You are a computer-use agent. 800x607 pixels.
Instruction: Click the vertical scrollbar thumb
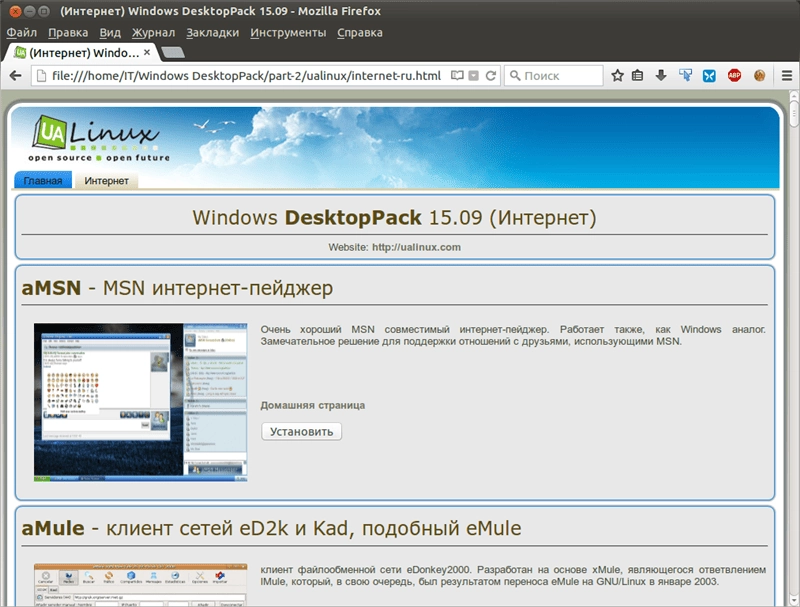coord(794,113)
